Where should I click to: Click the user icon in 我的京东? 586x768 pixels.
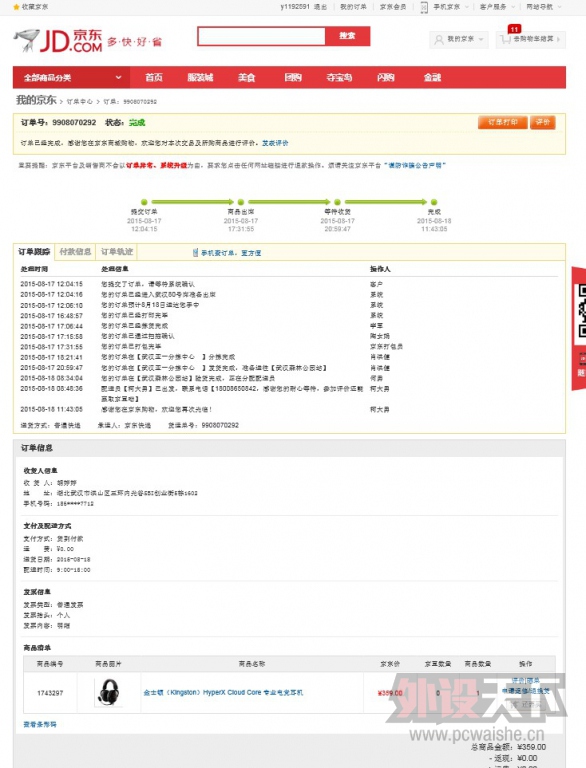[439, 39]
